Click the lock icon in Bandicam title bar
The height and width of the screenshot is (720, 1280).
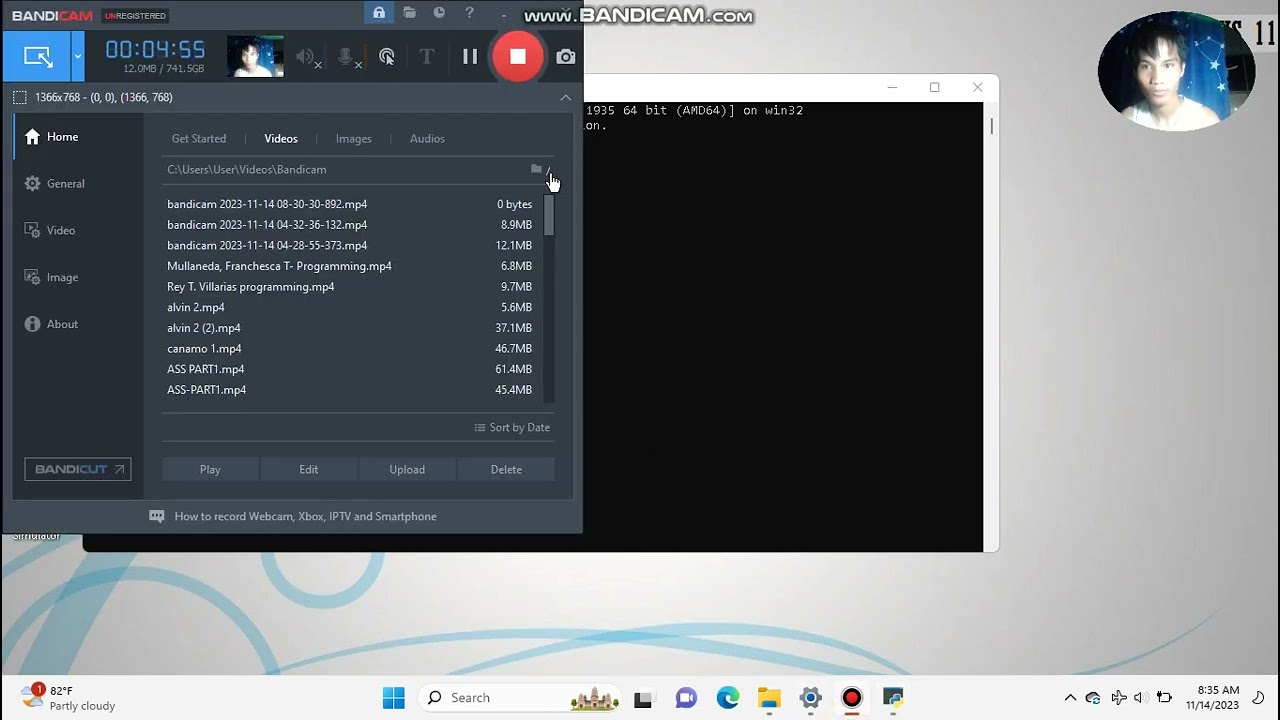pyautogui.click(x=379, y=13)
